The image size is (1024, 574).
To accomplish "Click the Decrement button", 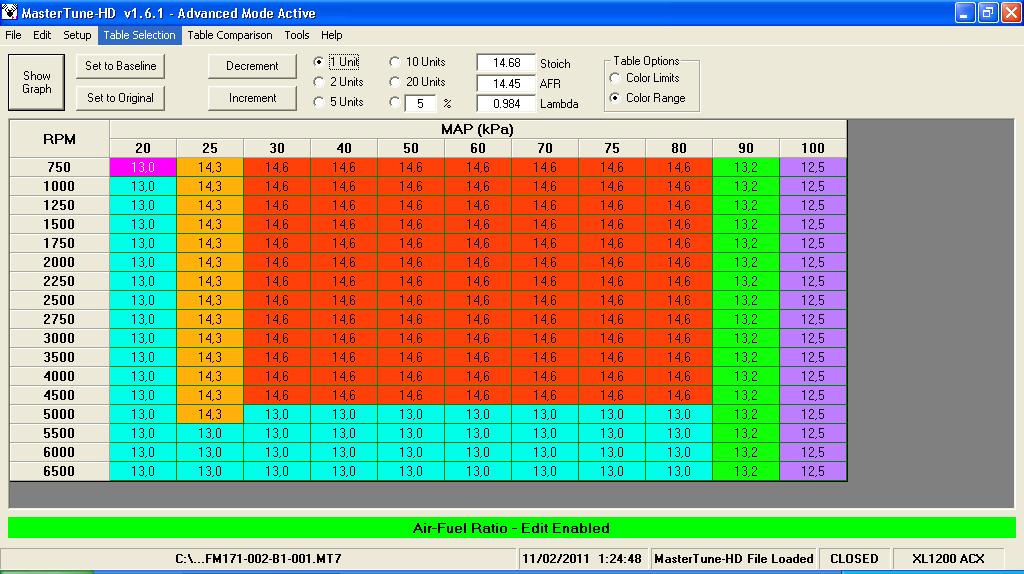I will 252,66.
